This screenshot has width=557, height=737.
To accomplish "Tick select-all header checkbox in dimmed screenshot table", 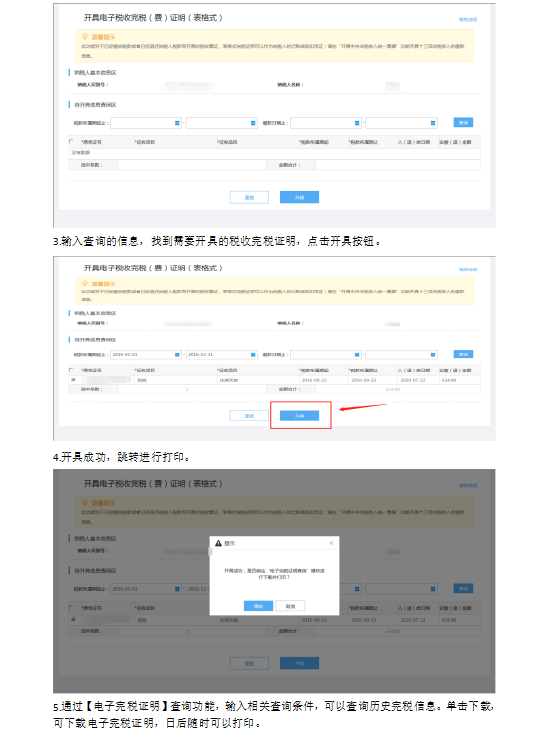I will pos(71,607).
